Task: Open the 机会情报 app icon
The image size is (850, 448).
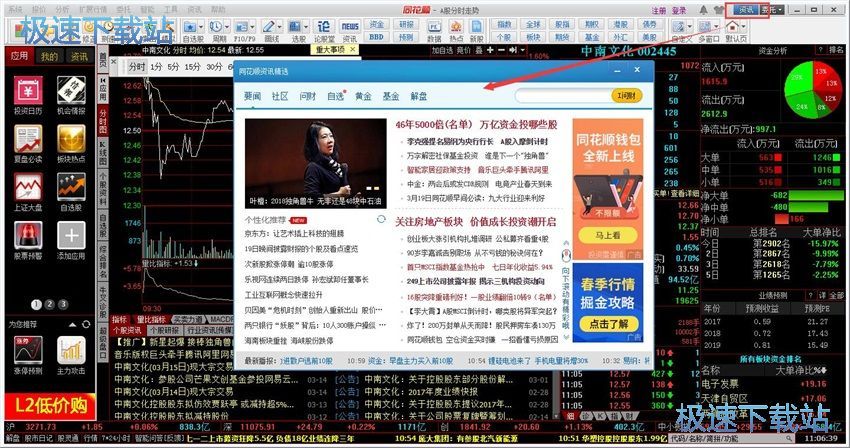Action: point(71,91)
